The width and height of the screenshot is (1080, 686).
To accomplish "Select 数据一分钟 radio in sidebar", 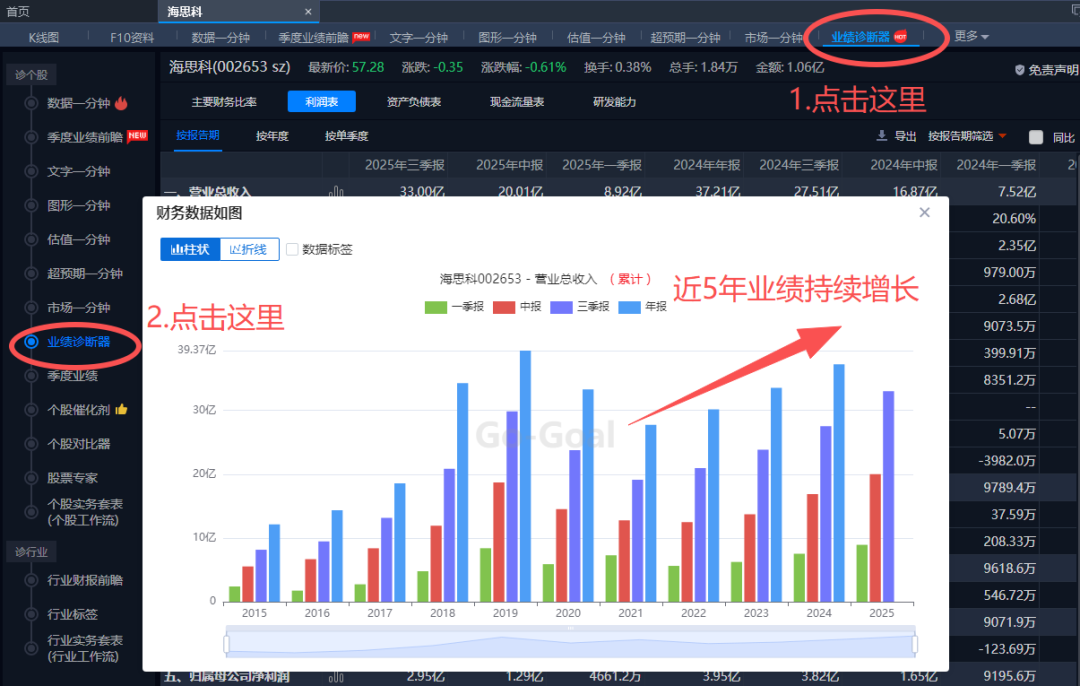I will [x=31, y=103].
